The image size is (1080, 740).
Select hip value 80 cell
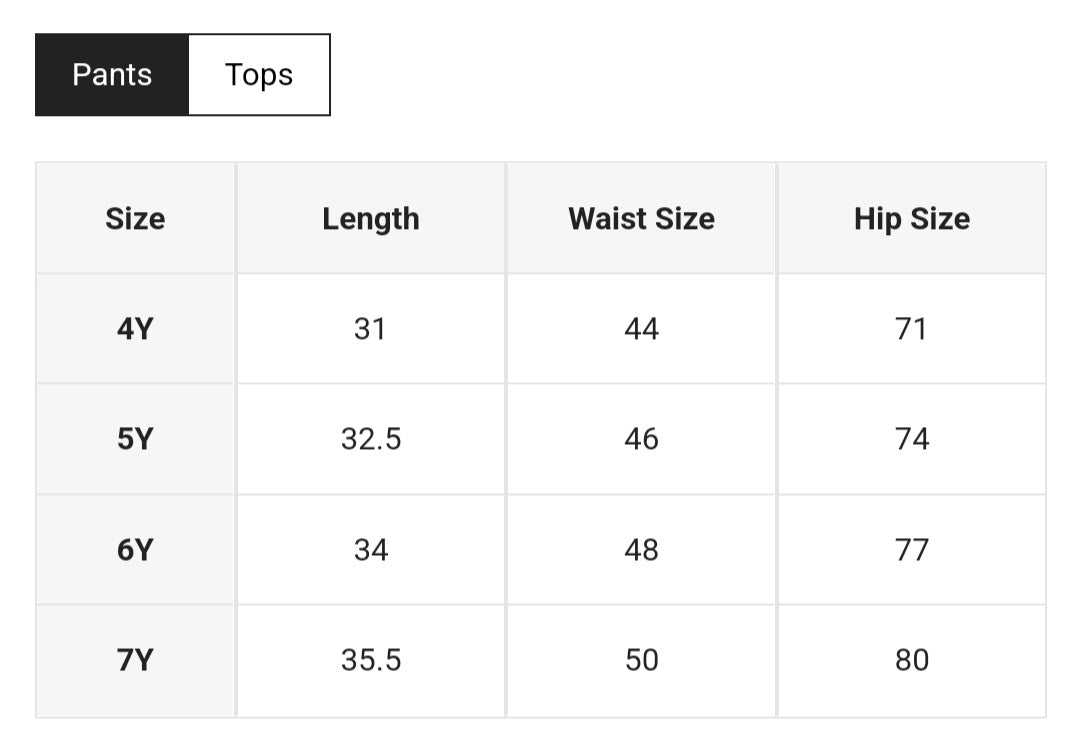point(911,660)
